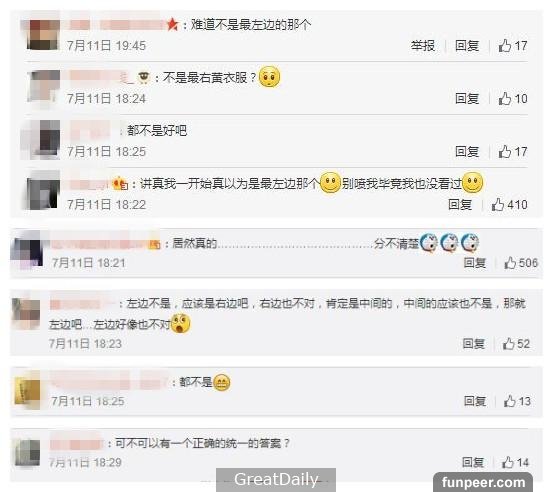Screen dimensions: 553x492
Task: Reply to the 18:24 yellow-clothes comment
Action: coord(467,98)
